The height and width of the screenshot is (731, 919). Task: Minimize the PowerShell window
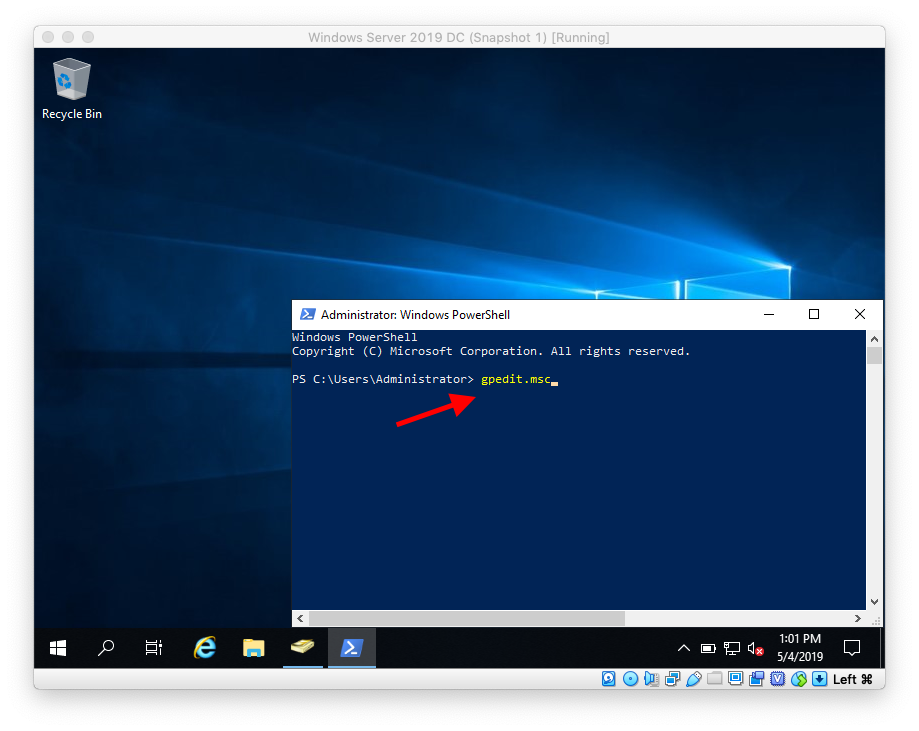(x=769, y=315)
